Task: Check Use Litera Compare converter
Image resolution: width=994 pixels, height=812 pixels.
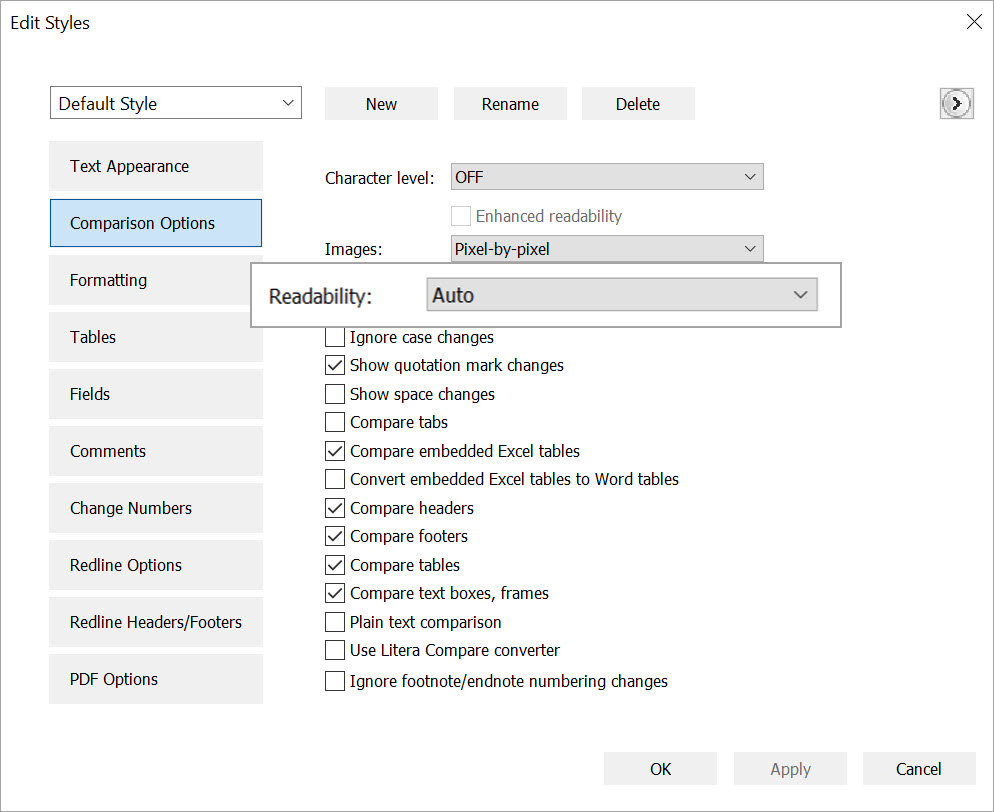Action: (x=335, y=650)
